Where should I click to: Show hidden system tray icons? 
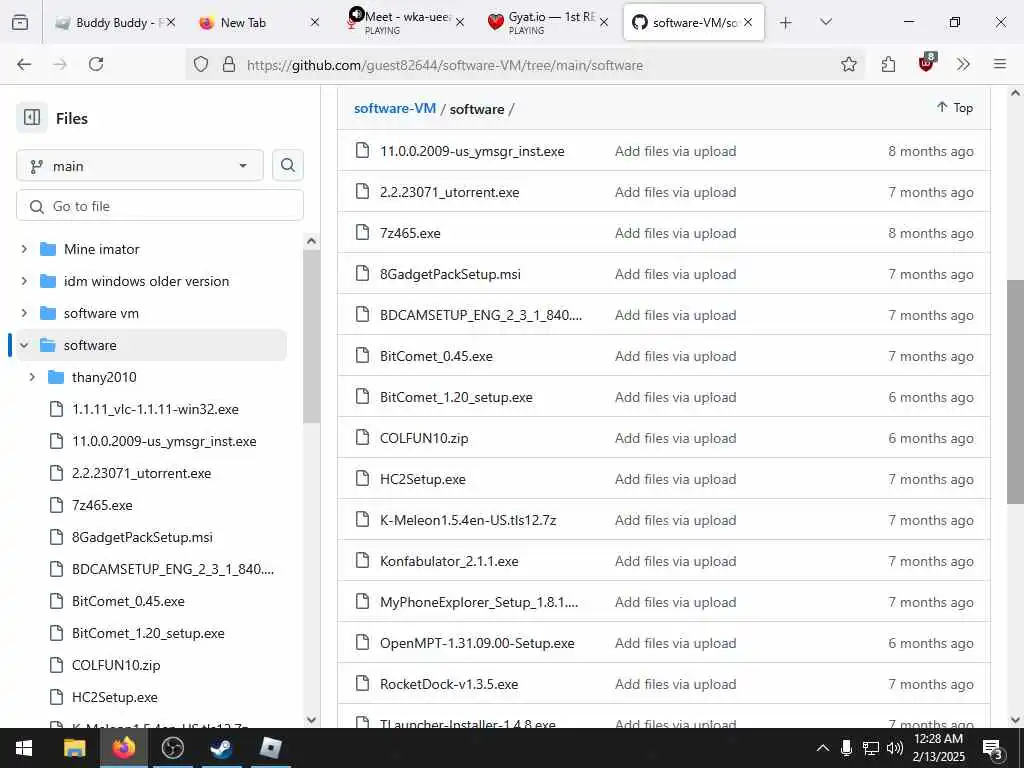823,748
